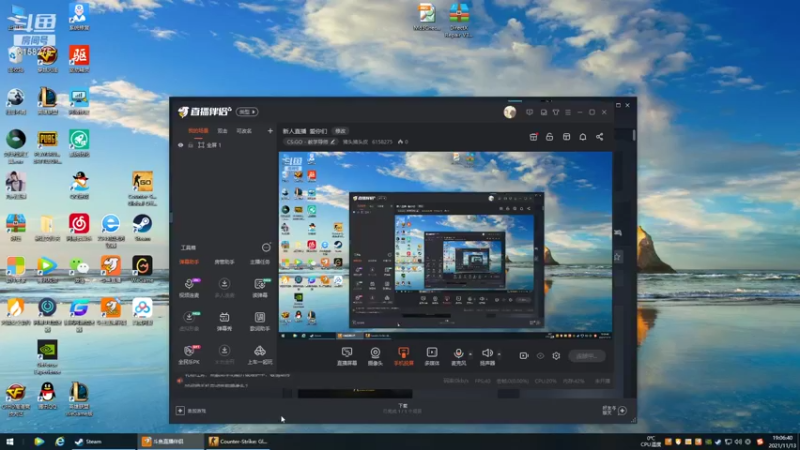Click the 修改 button beside stream title
The width and height of the screenshot is (800, 450).
(340, 131)
